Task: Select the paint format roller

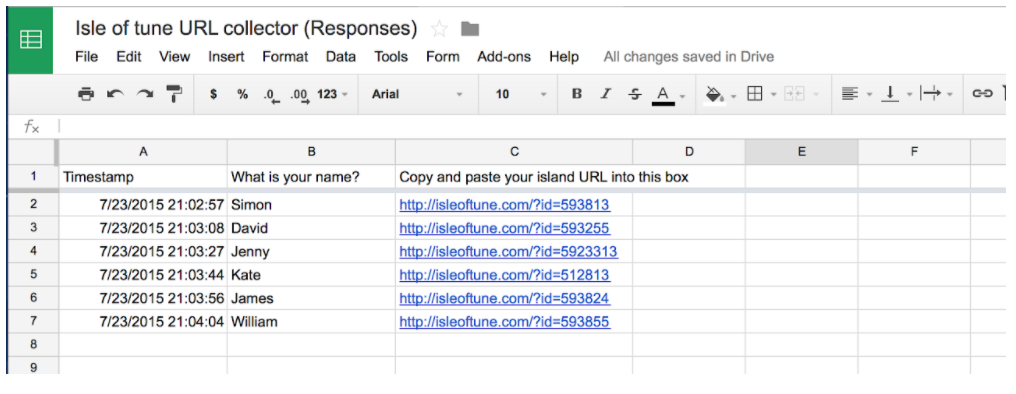Action: tap(174, 94)
